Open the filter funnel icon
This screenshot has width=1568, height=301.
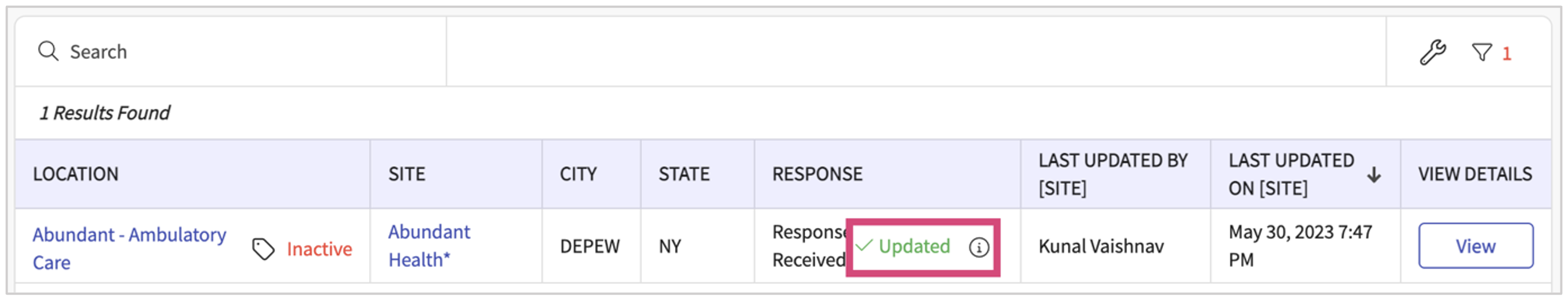1481,52
